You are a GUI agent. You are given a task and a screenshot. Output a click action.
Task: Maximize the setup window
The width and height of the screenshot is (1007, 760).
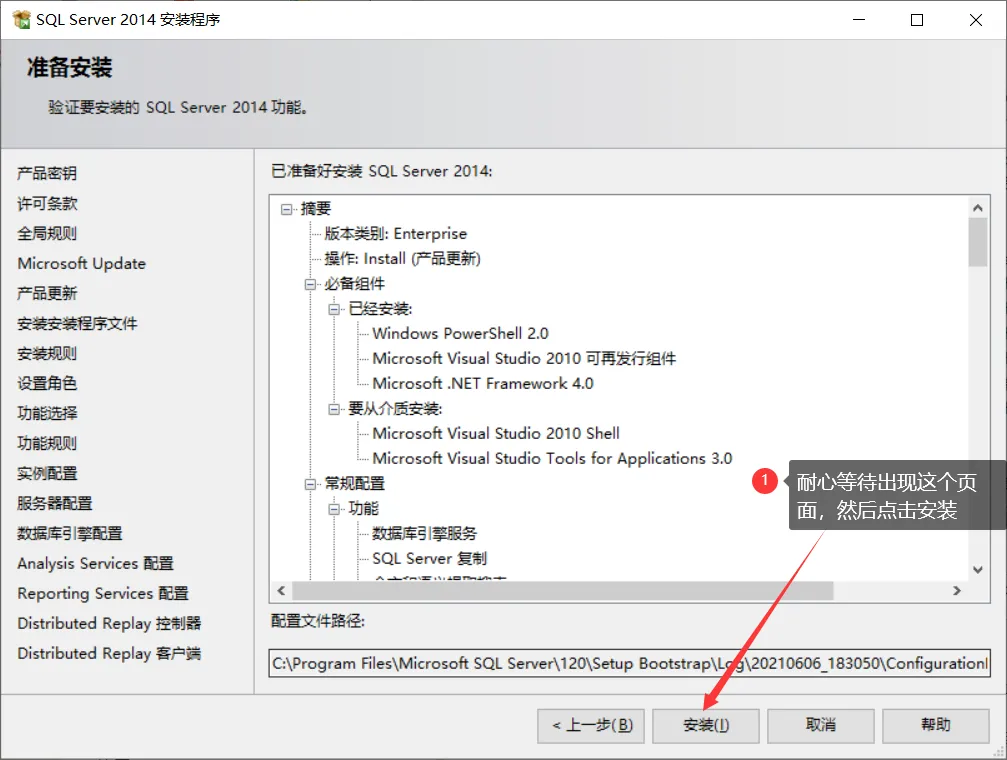(917, 20)
